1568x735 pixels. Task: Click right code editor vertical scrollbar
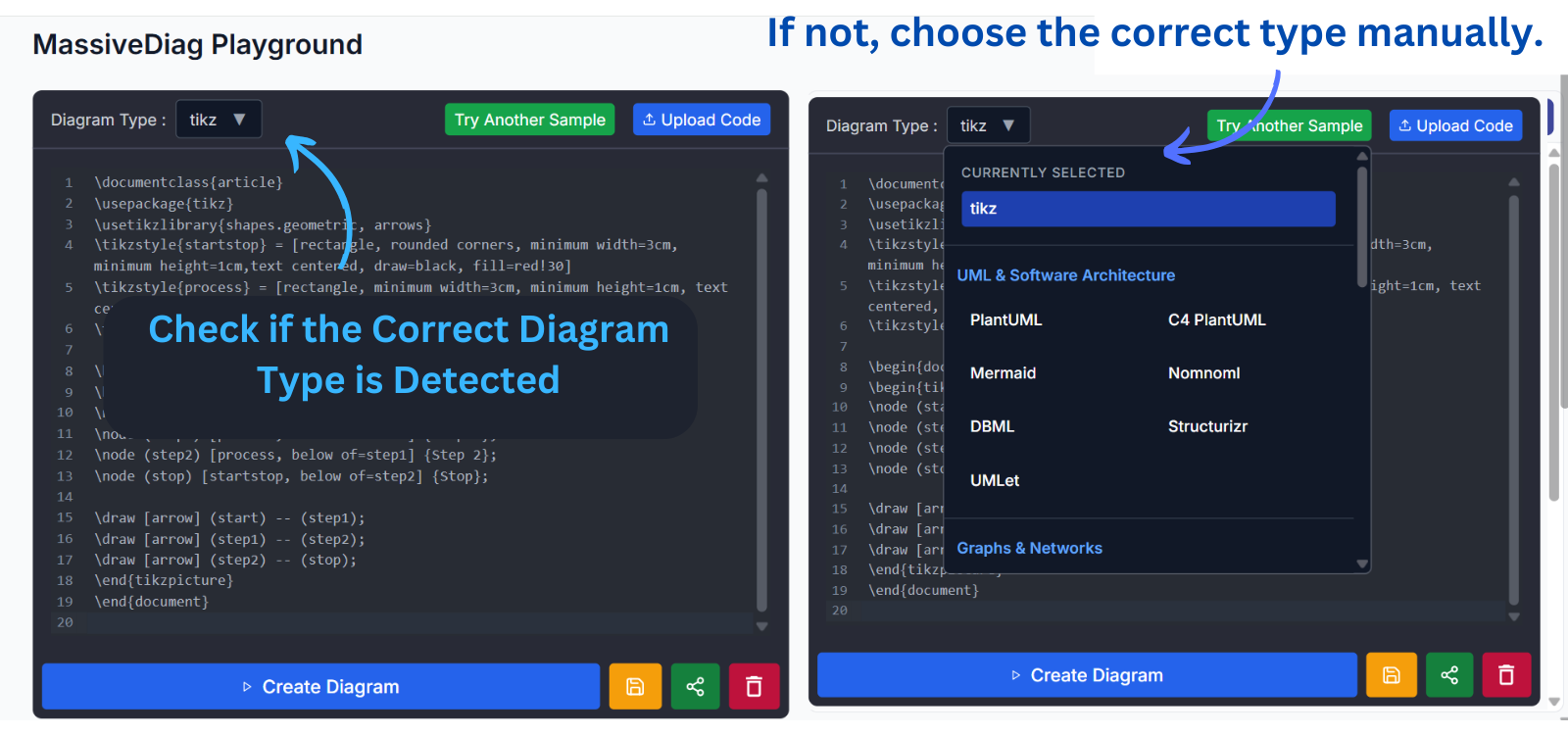click(1513, 400)
